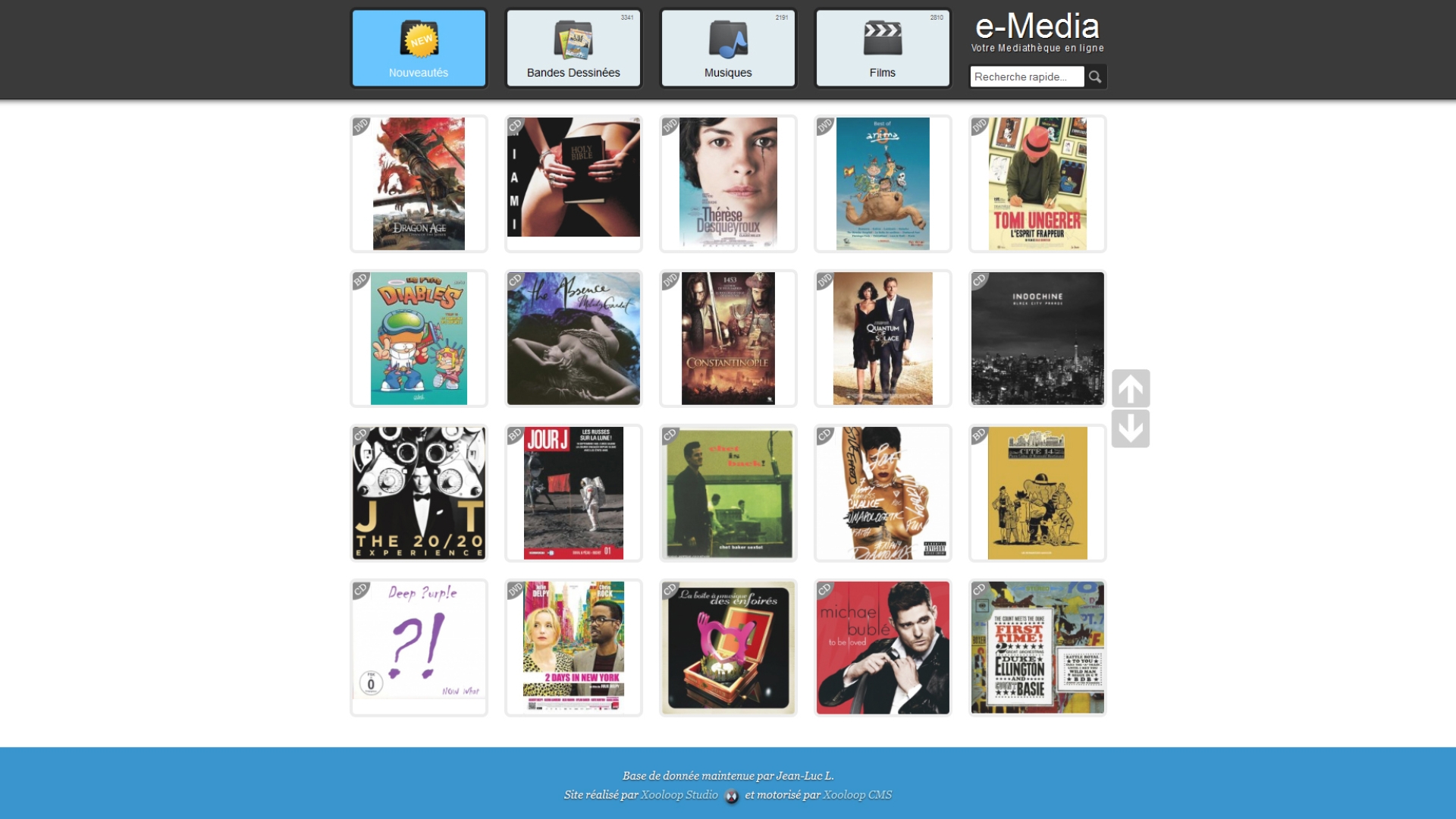Open the Constantinople DVD cover
This screenshot has width=1456, height=819.
(728, 338)
